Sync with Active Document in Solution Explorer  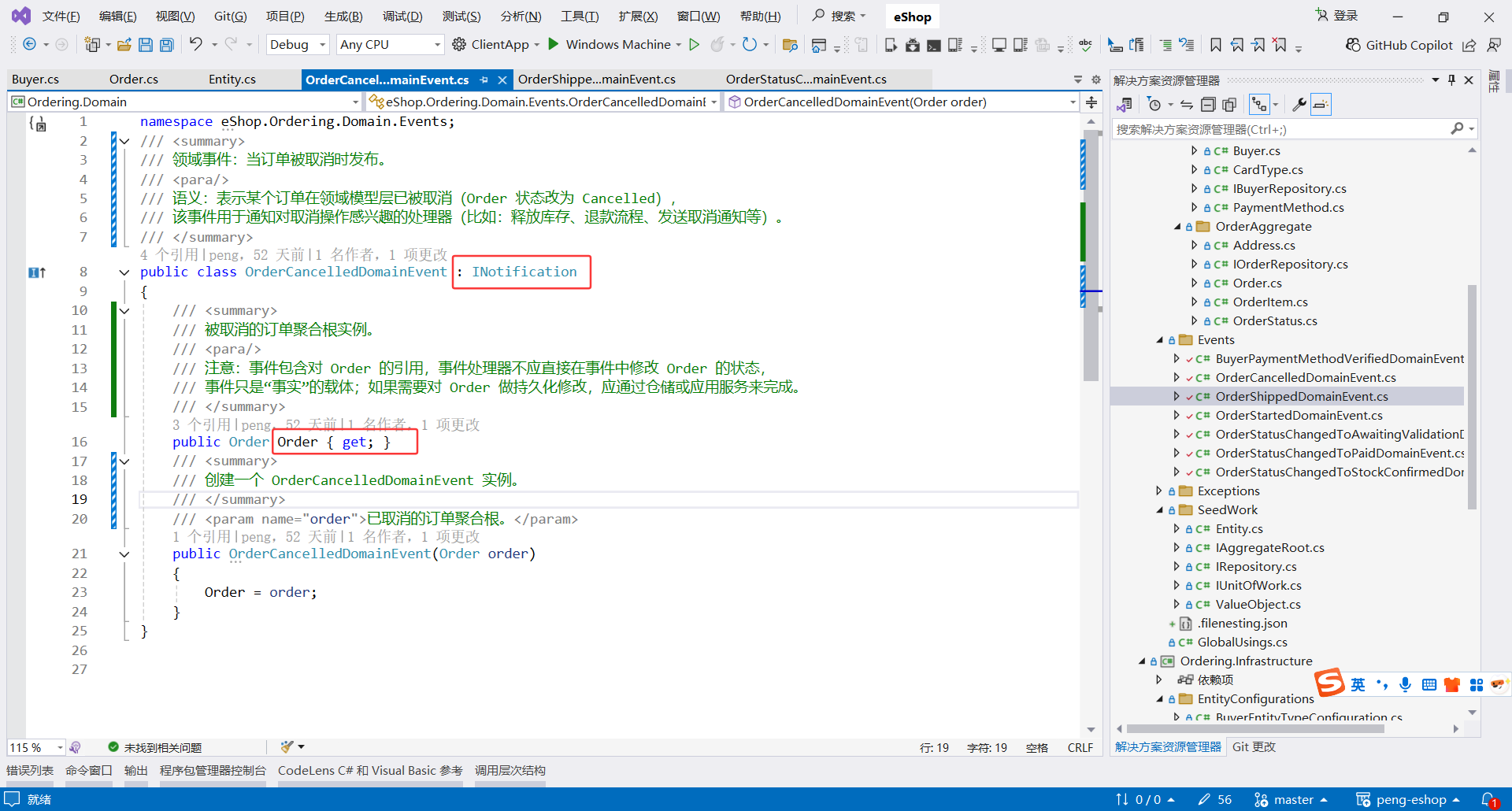pyautogui.click(x=1187, y=105)
